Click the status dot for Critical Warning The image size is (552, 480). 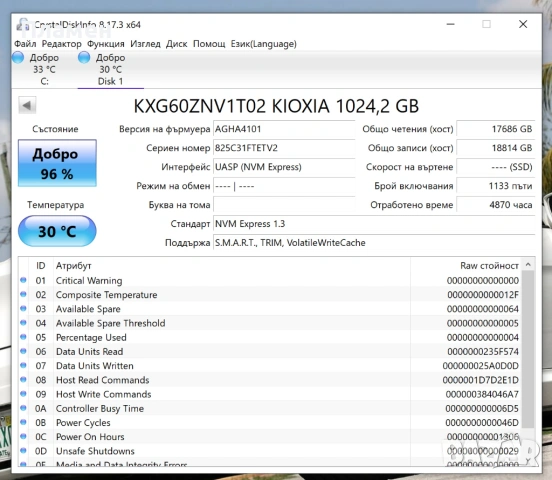[23, 280]
